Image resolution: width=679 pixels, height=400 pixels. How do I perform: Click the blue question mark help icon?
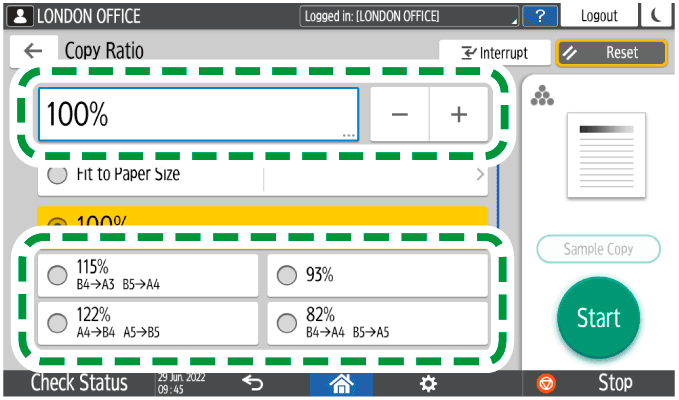540,16
